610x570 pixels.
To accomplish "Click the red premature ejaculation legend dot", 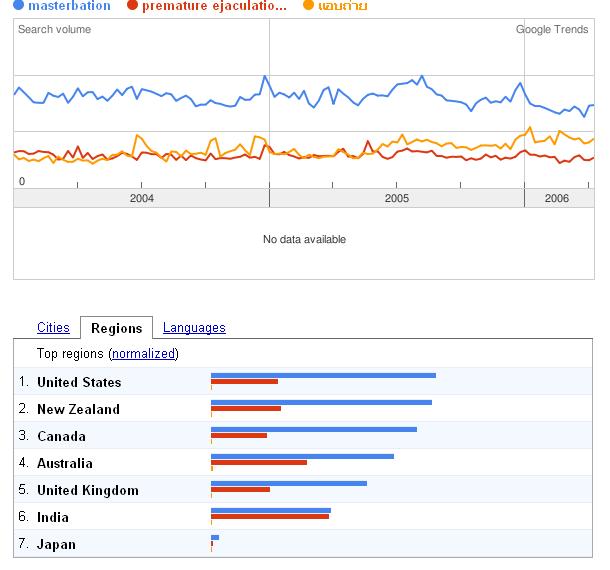I will pyautogui.click(x=132, y=5).
